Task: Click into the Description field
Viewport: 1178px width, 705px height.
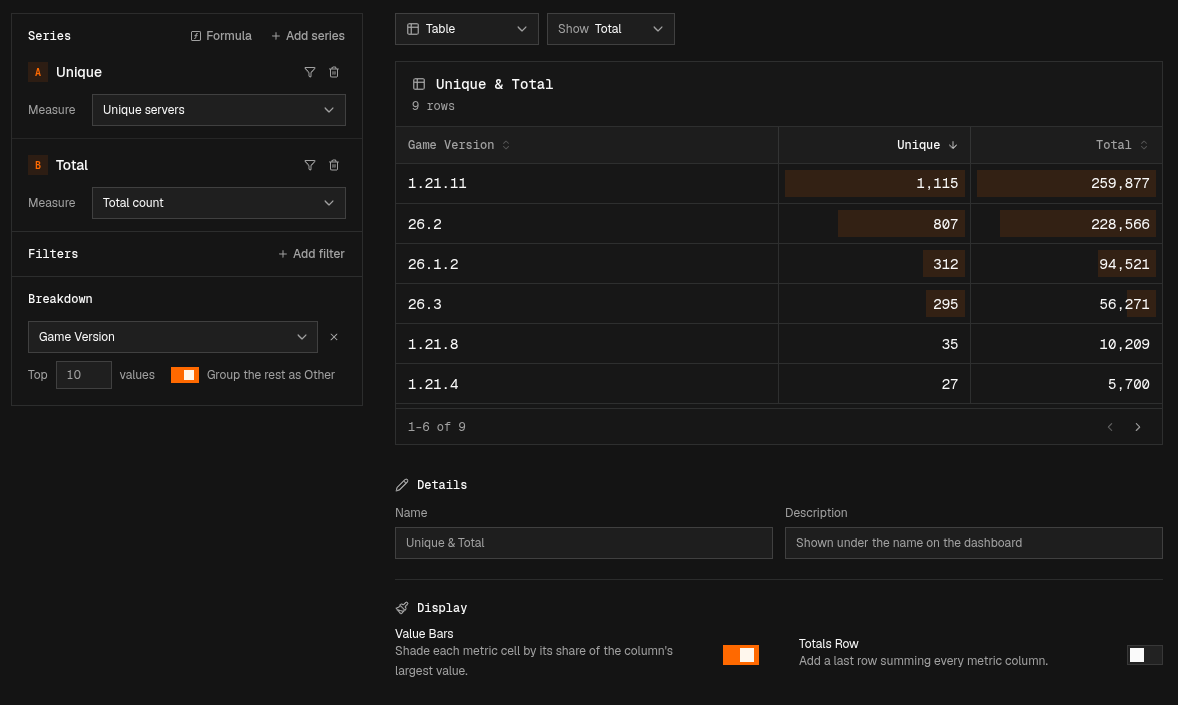Action: (974, 543)
